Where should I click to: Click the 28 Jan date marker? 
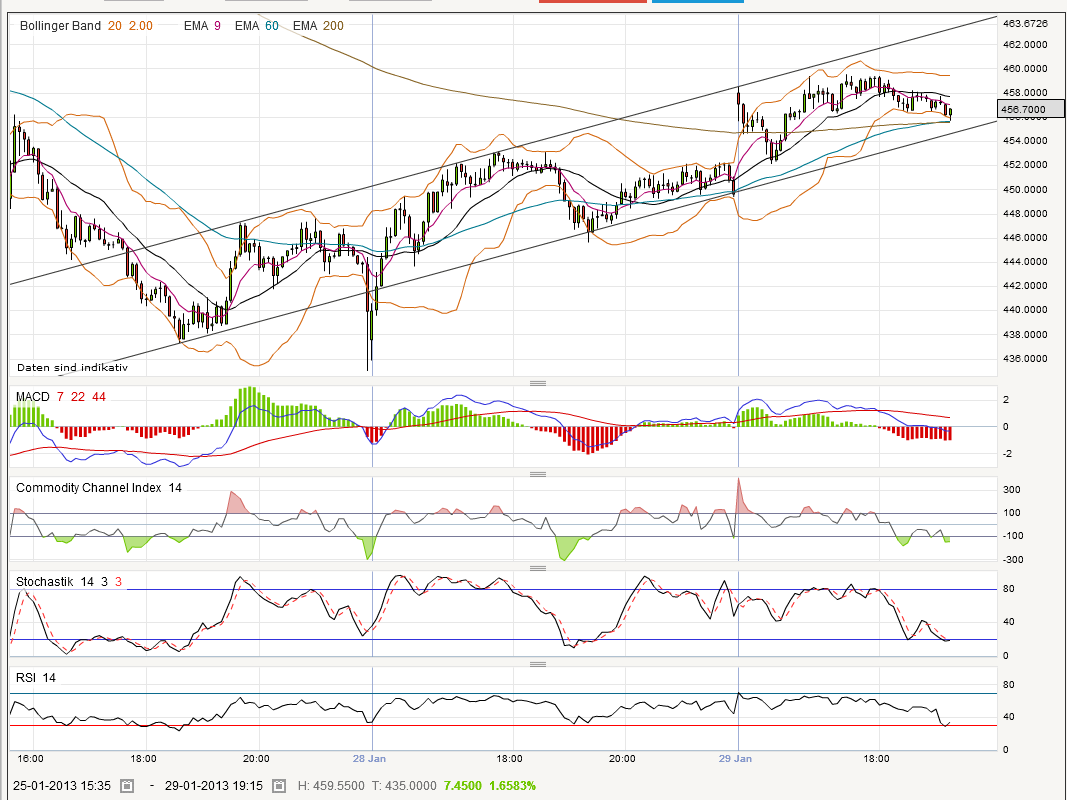tap(369, 759)
